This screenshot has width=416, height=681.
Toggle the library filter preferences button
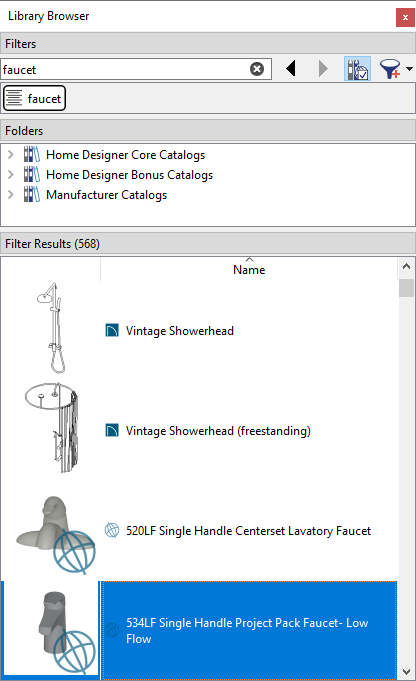(x=357, y=69)
